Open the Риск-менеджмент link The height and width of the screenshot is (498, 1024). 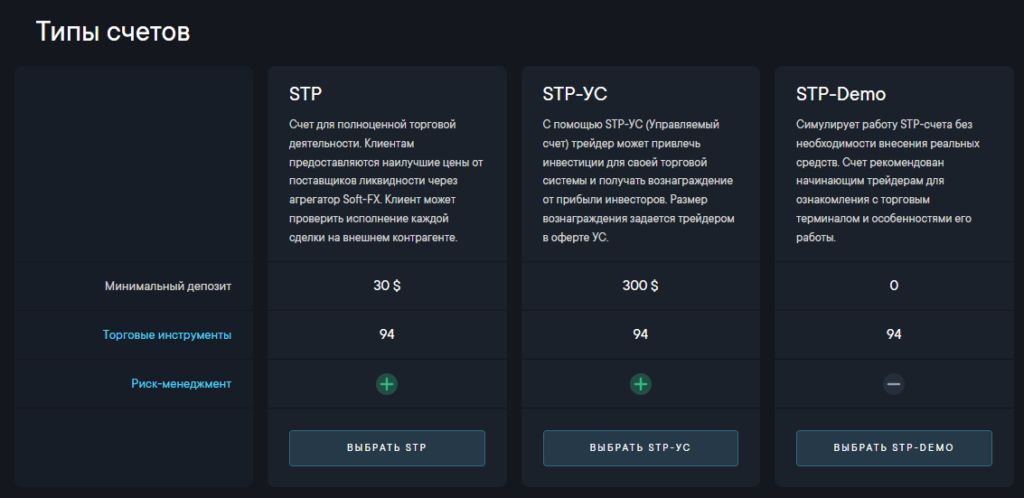coord(181,383)
